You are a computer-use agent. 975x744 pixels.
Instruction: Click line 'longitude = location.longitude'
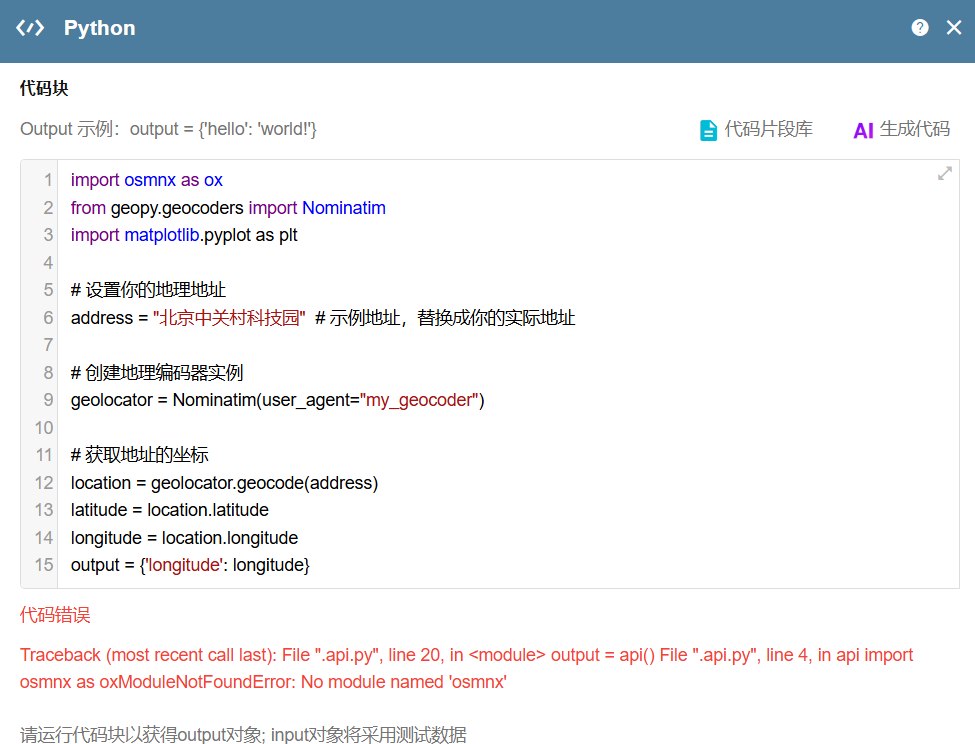coord(185,538)
